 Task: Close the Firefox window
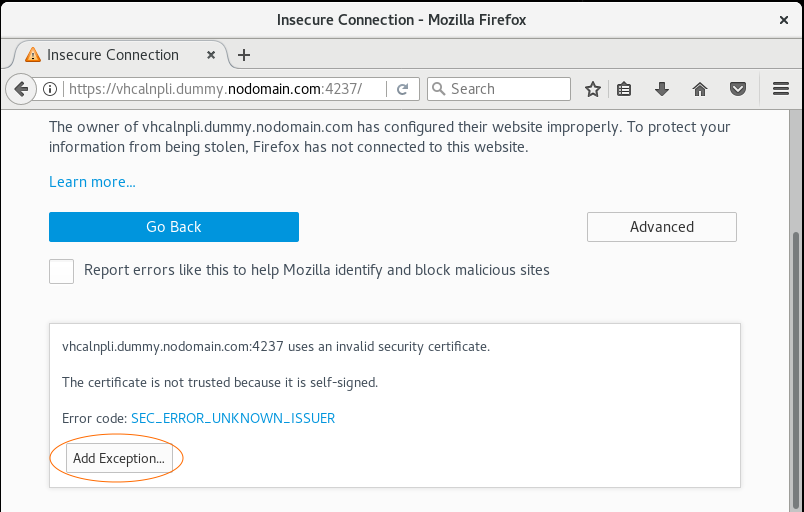click(783, 20)
